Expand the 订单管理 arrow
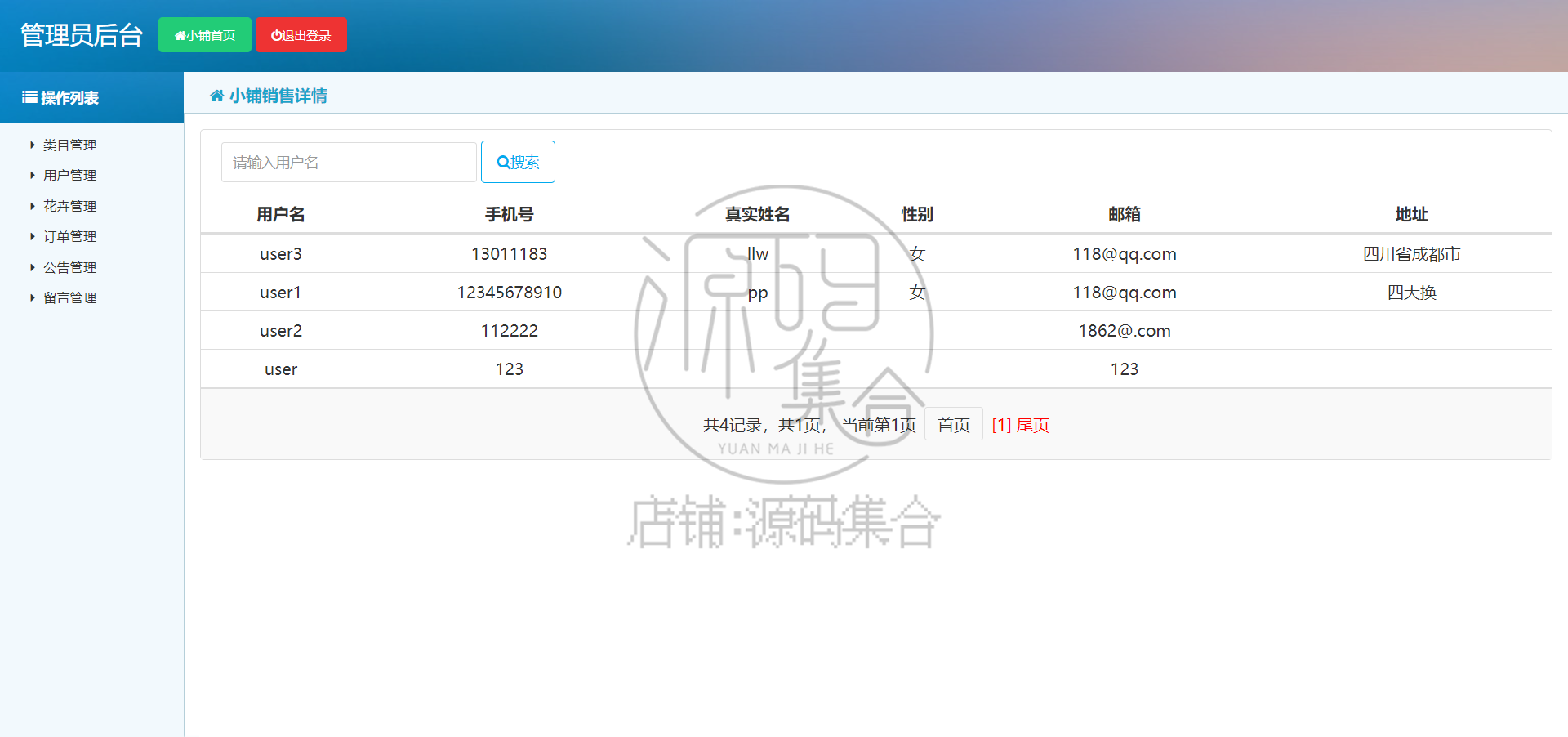The height and width of the screenshot is (737, 1568). tap(33, 236)
